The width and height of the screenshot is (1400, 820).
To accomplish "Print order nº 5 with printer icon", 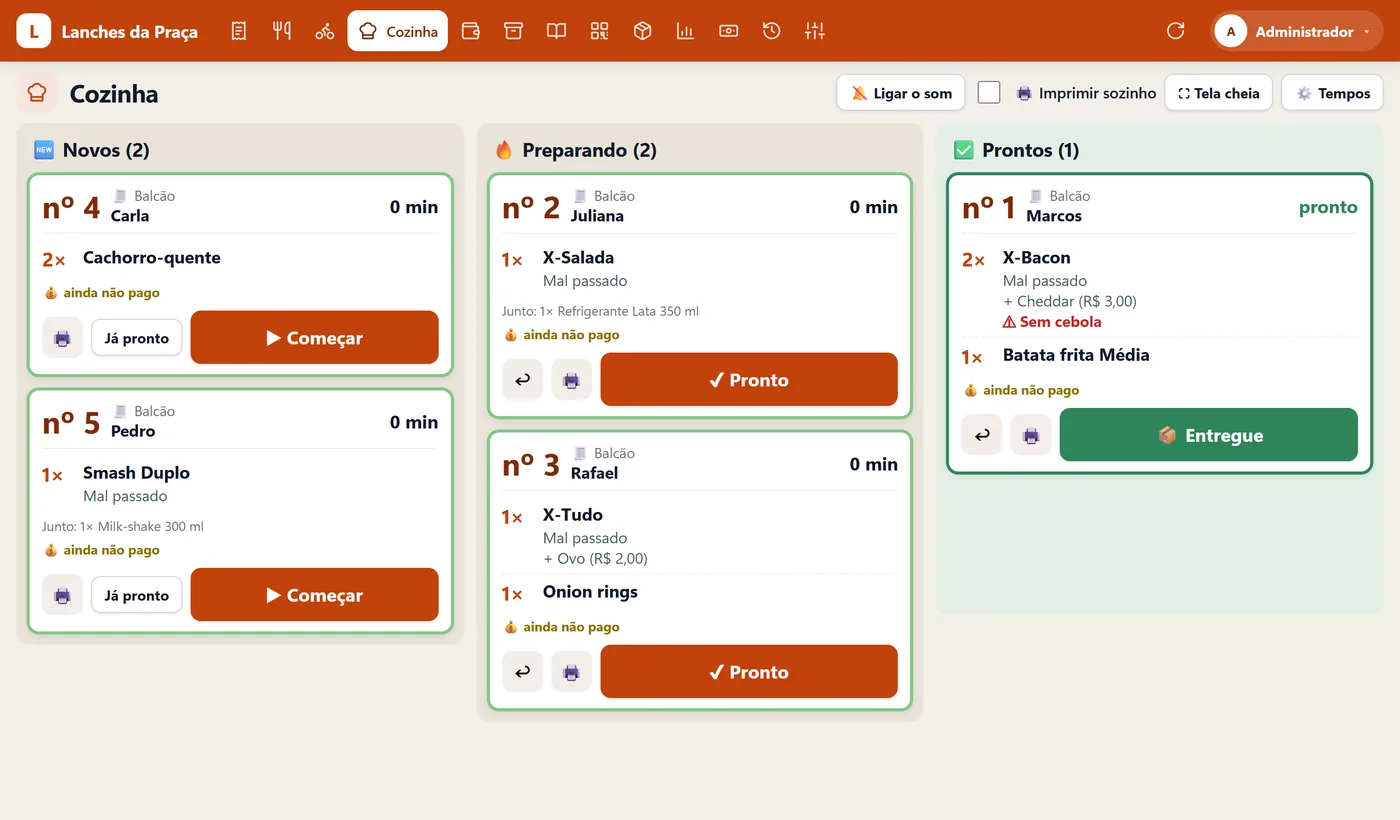I will coord(62,596).
